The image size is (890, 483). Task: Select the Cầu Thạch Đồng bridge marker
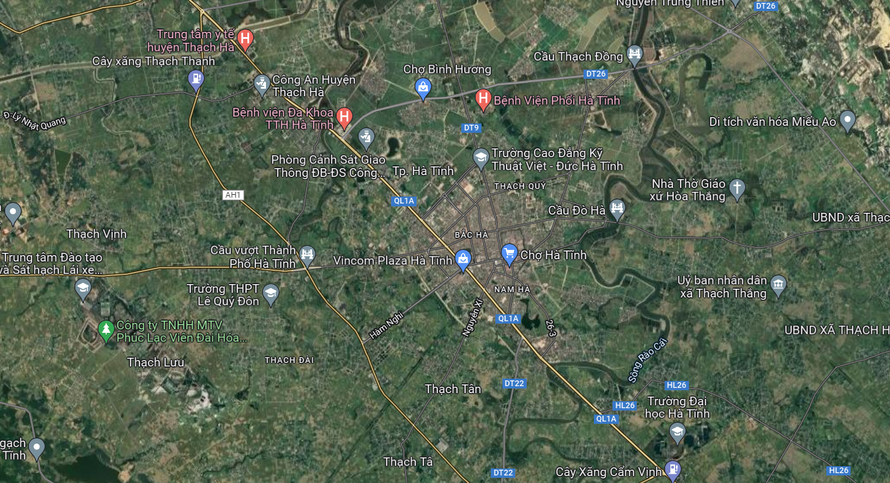click(635, 55)
